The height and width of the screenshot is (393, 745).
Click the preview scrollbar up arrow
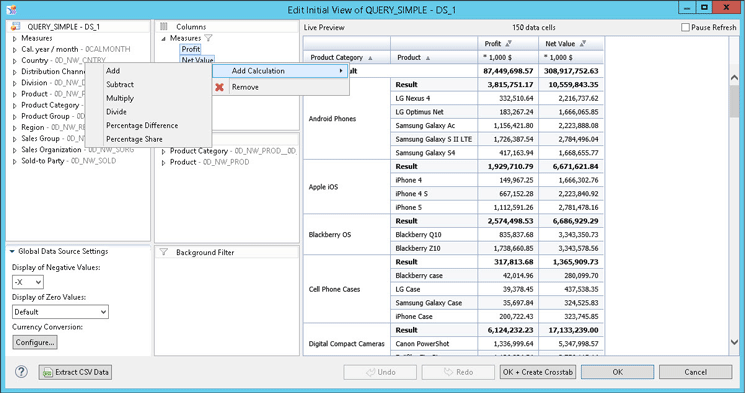coord(734,77)
